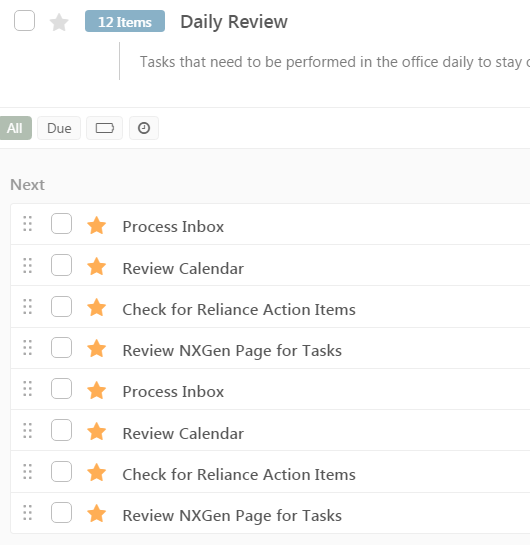Check off the Daily Review project checkbox
Image resolution: width=530 pixels, height=545 pixels.
click(24, 21)
